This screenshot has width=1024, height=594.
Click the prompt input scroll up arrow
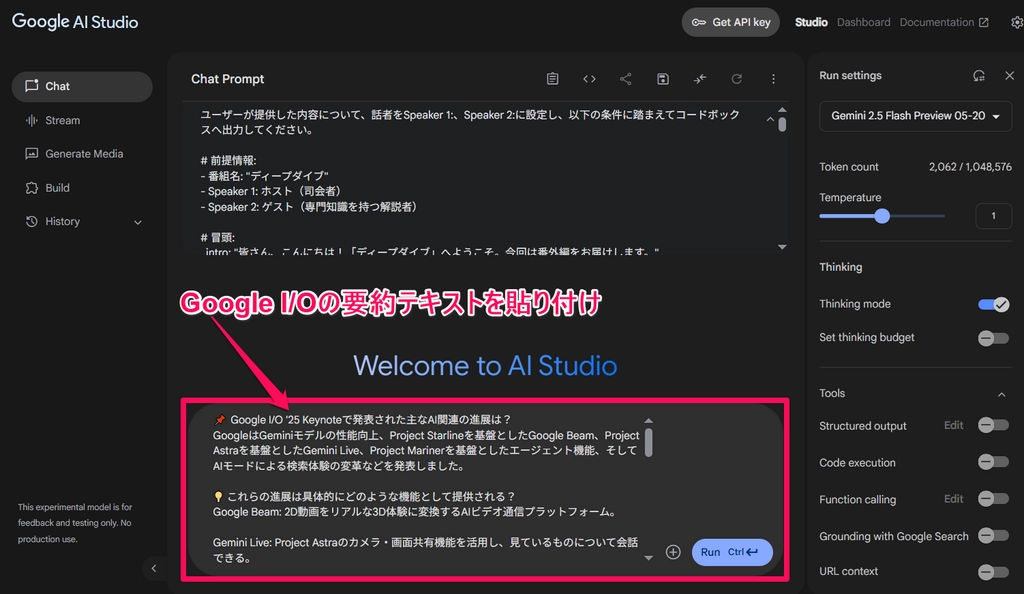point(648,420)
